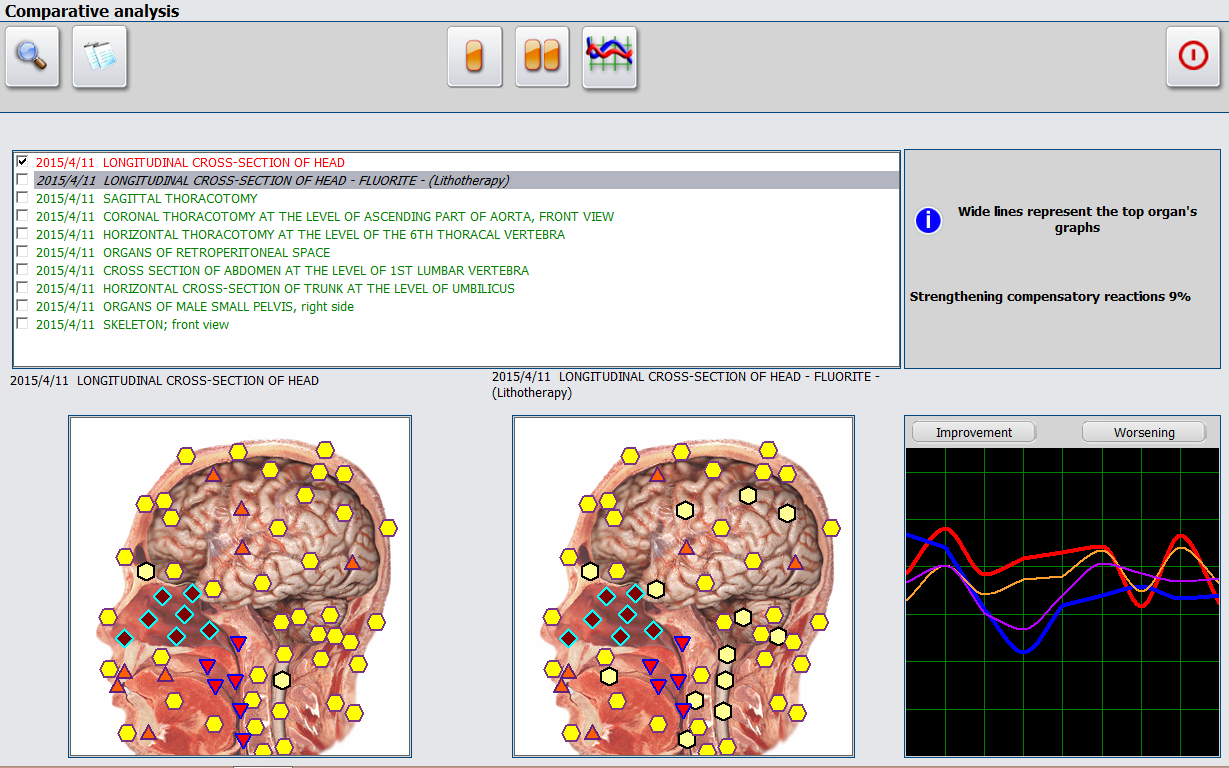Screen dimensions: 1229x768
Task: Click the Fluorite head cross-section image
Action: click(x=683, y=587)
